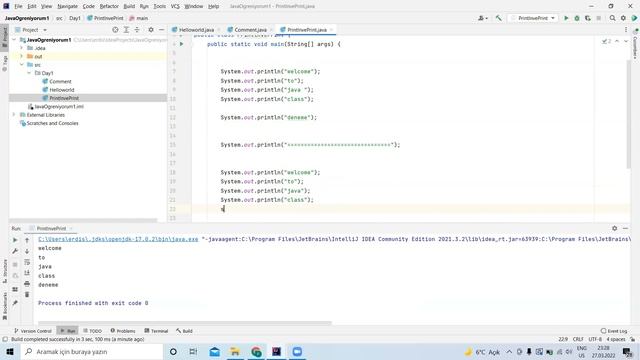Viewport: 640px width, 360px height.
Task: Open the PrintlnvePrint run configuration dropdown
Action: point(533,18)
